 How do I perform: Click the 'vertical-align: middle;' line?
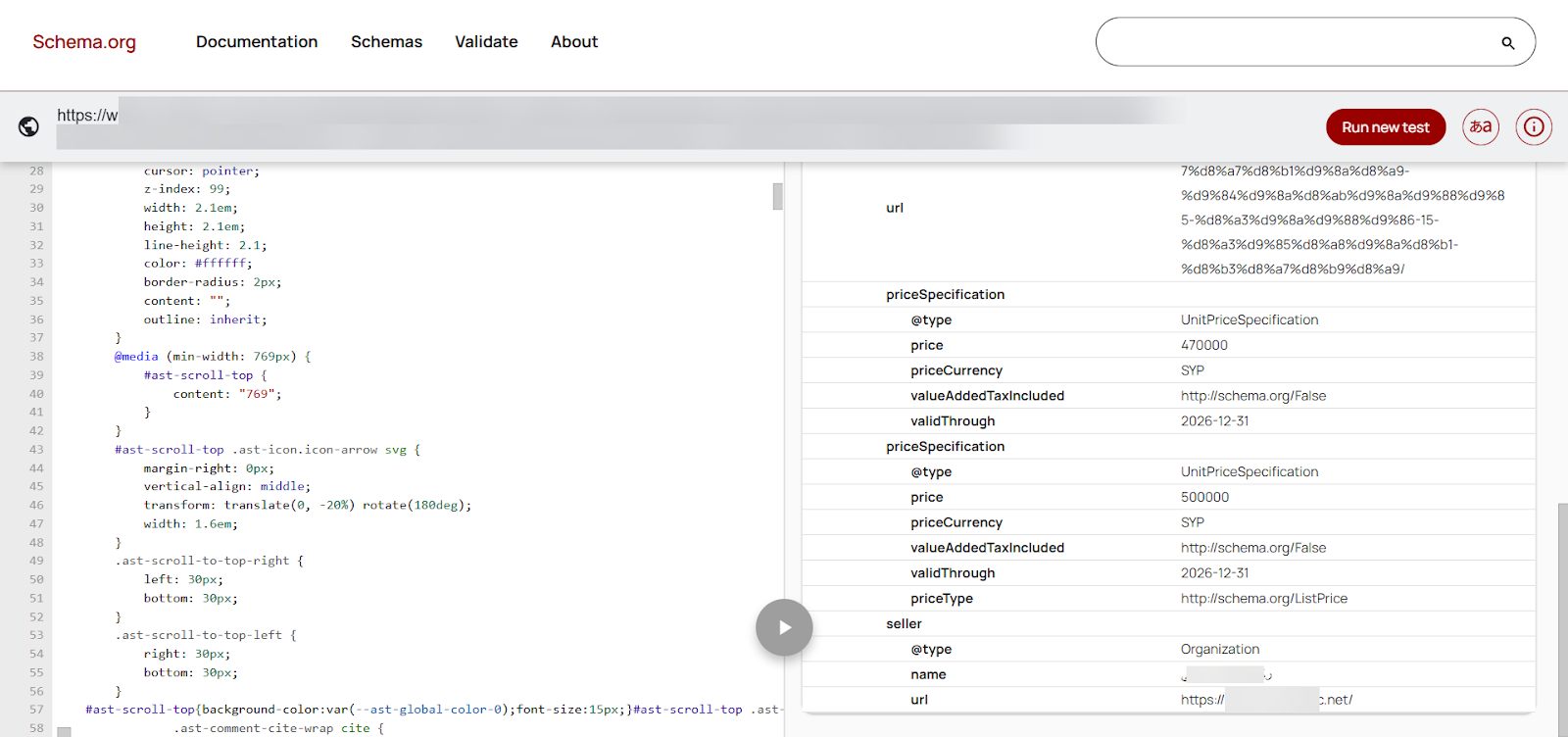coord(227,486)
